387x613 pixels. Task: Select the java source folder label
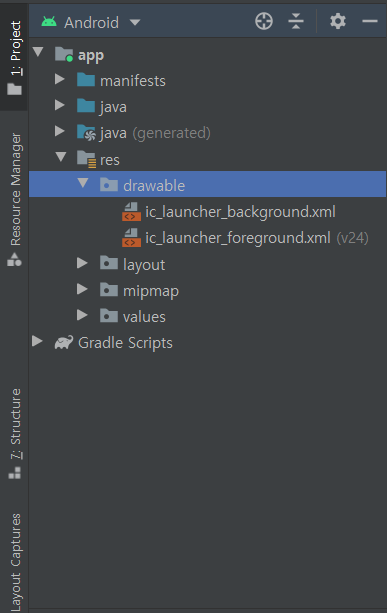113,107
